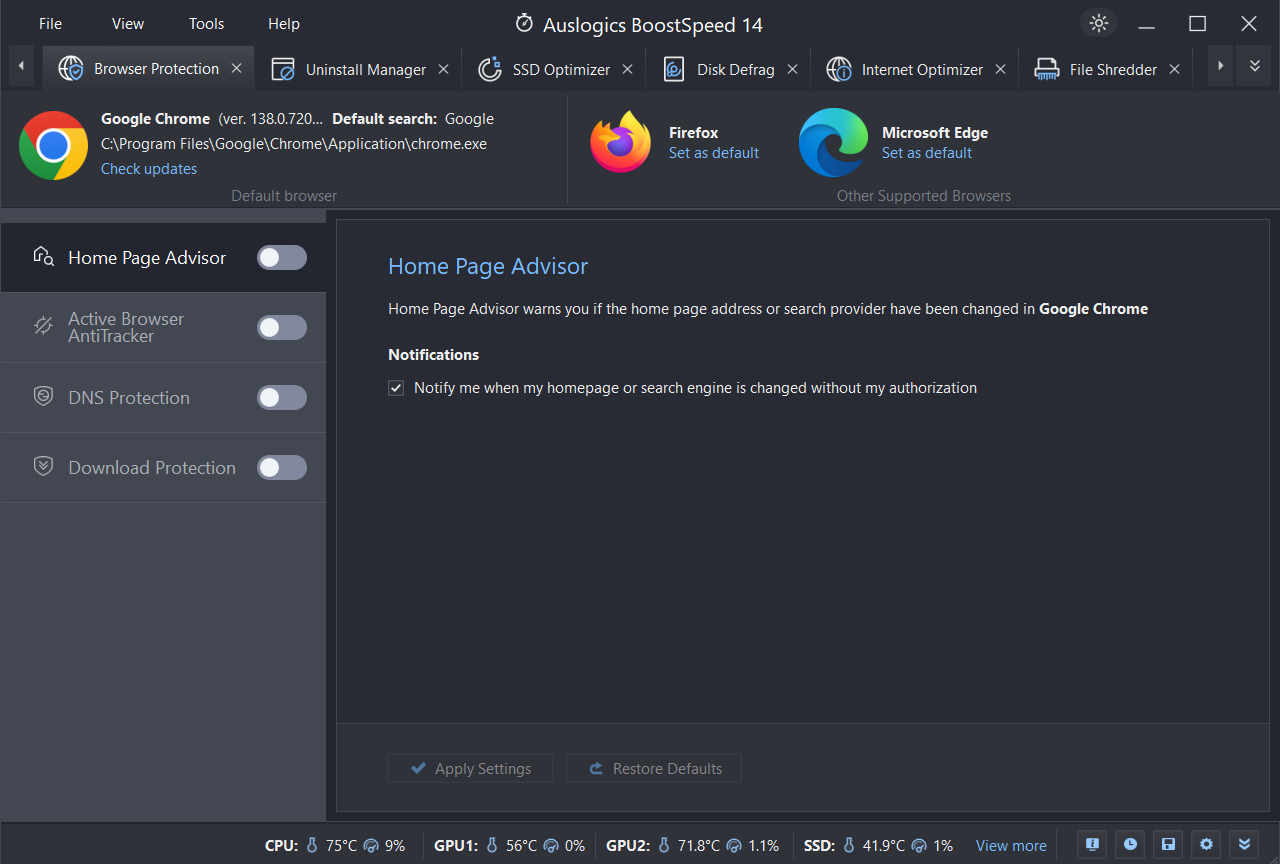Set Firefox as default browser
The image size is (1280, 864).
[713, 152]
